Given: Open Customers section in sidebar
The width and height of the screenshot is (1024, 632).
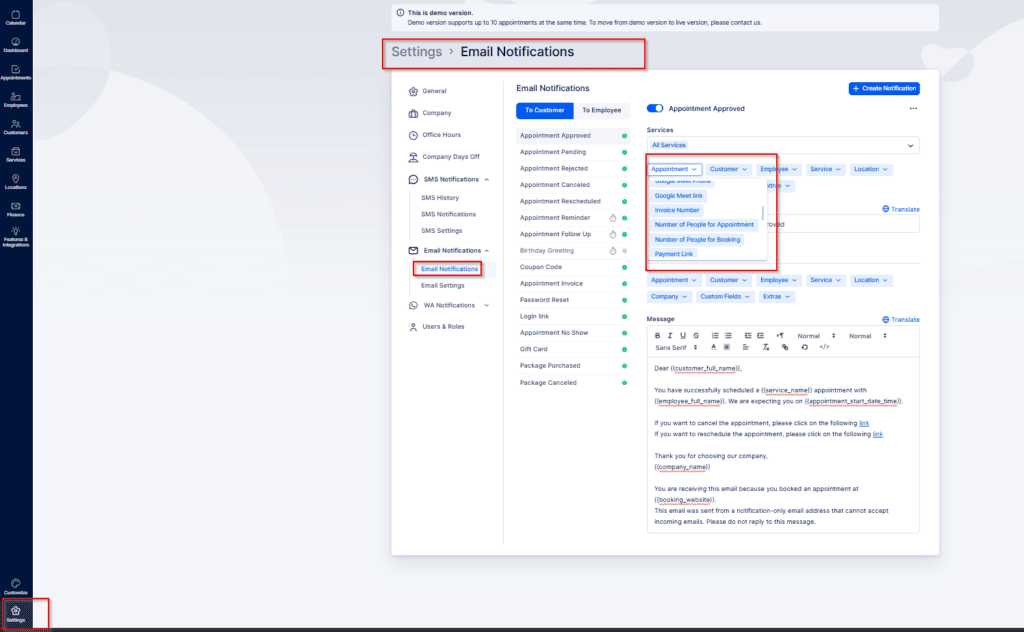Looking at the screenshot, I should click(16, 127).
